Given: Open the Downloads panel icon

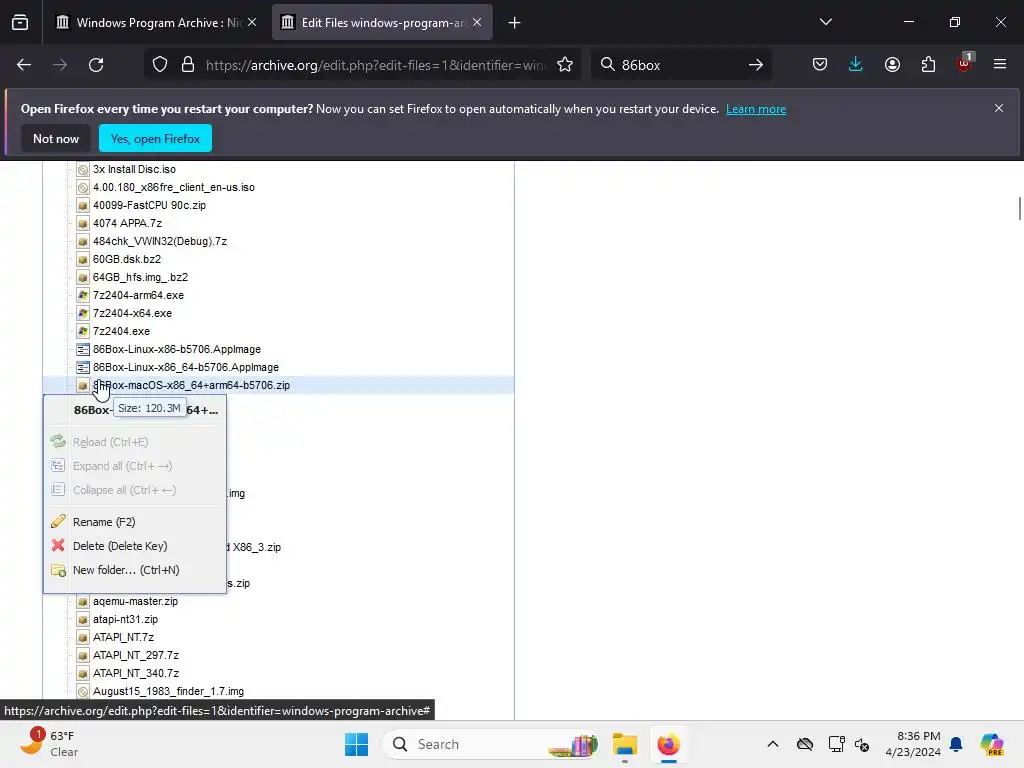Looking at the screenshot, I should coord(856,65).
